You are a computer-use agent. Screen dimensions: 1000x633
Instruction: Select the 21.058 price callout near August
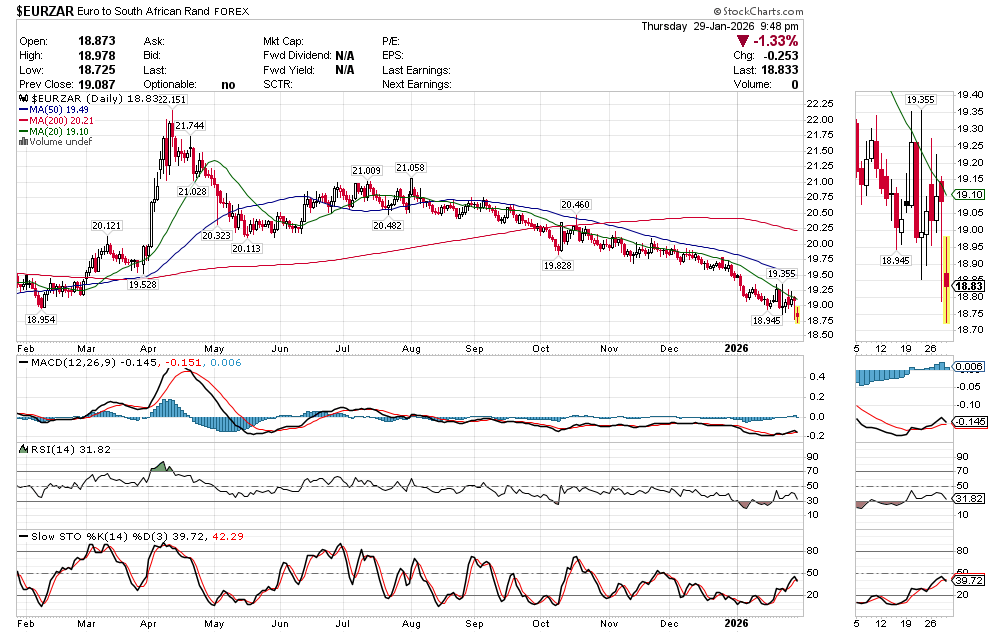point(410,168)
